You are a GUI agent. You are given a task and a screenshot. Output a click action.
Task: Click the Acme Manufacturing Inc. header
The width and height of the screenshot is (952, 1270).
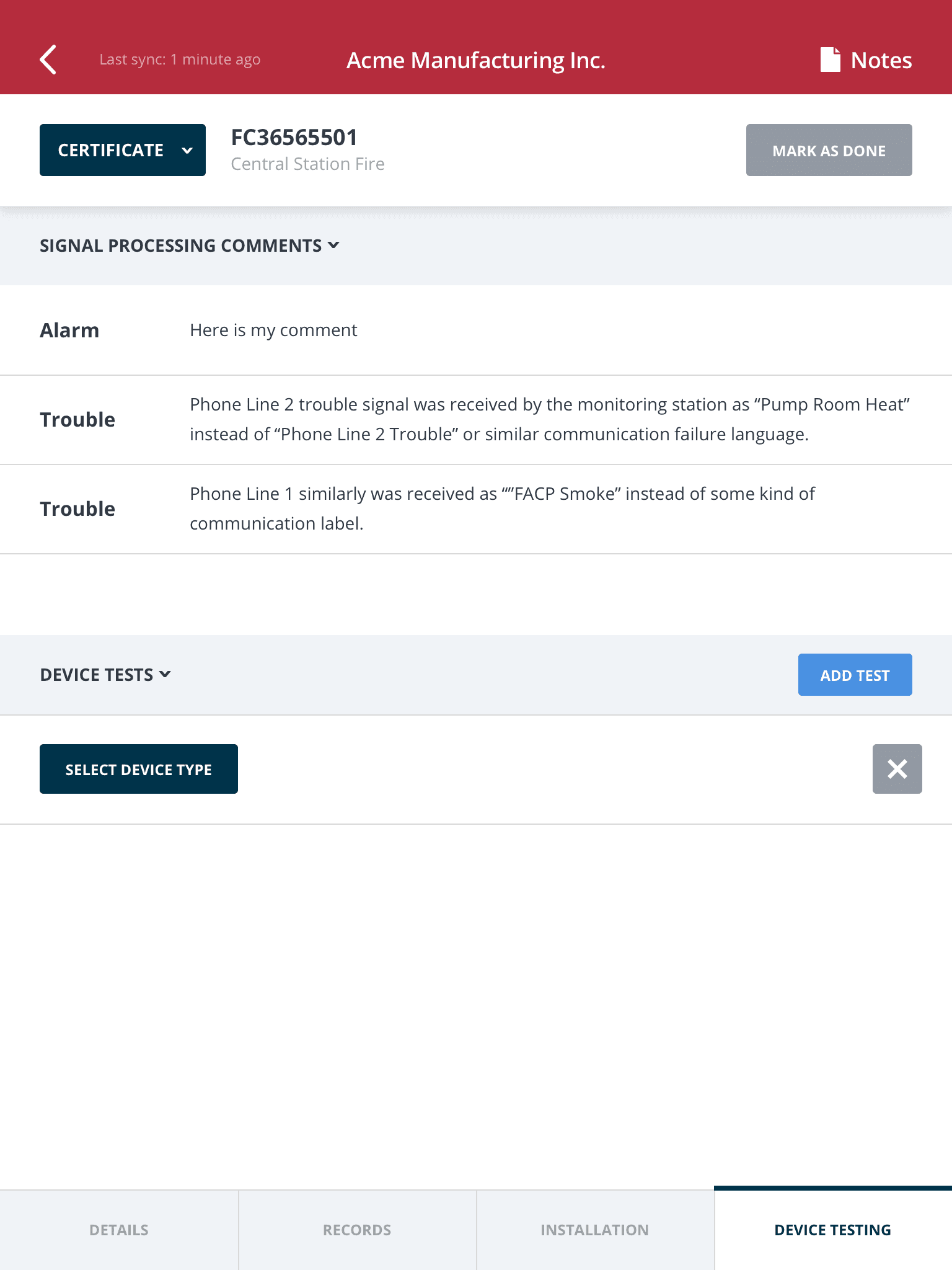click(475, 60)
